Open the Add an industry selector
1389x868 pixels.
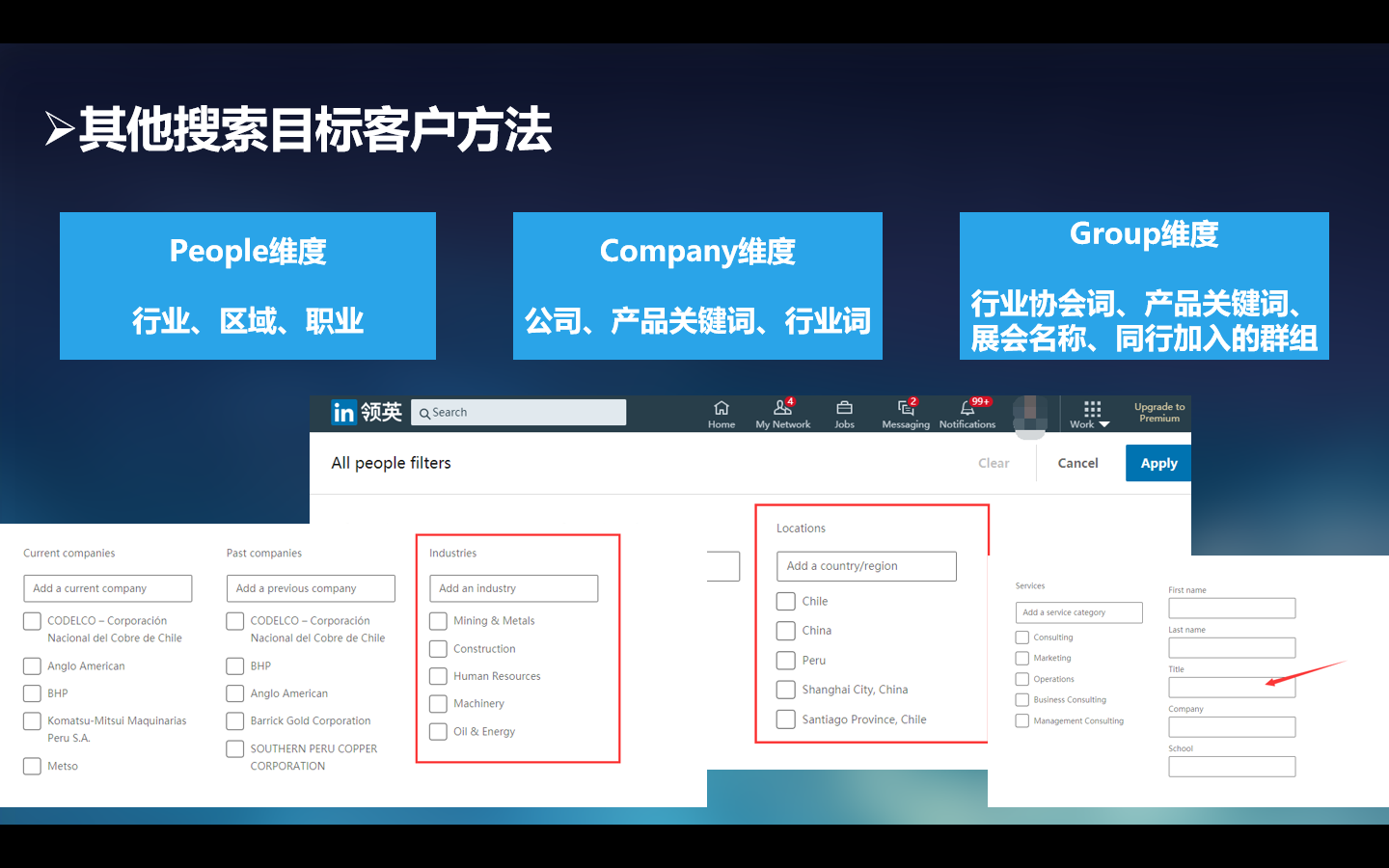pos(513,588)
